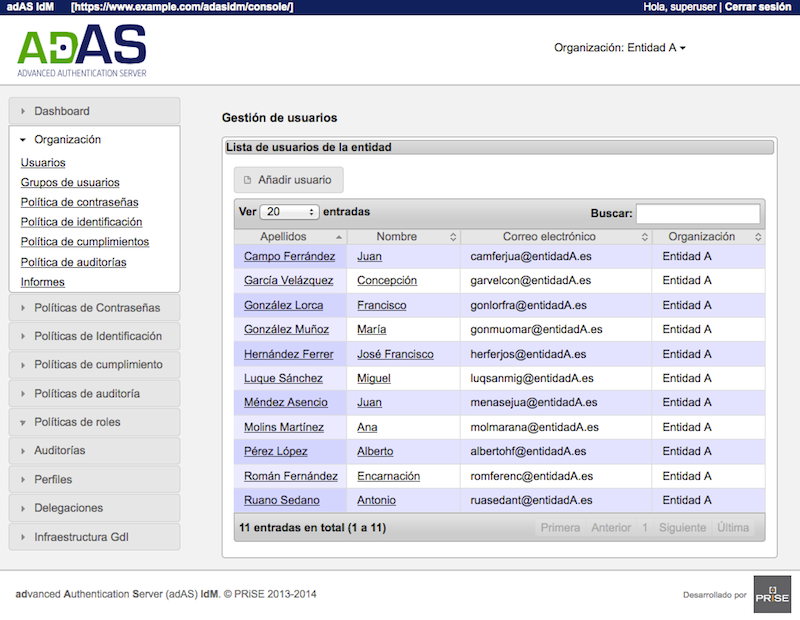Expand the Auditorías section
The width and height of the screenshot is (800, 620).
pos(94,451)
